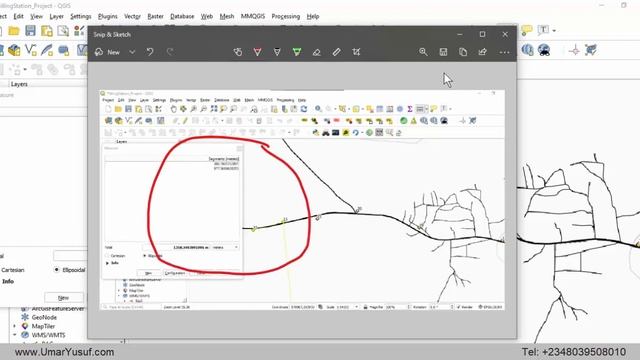Expand the New snip delay dropdown chevron

point(132,52)
